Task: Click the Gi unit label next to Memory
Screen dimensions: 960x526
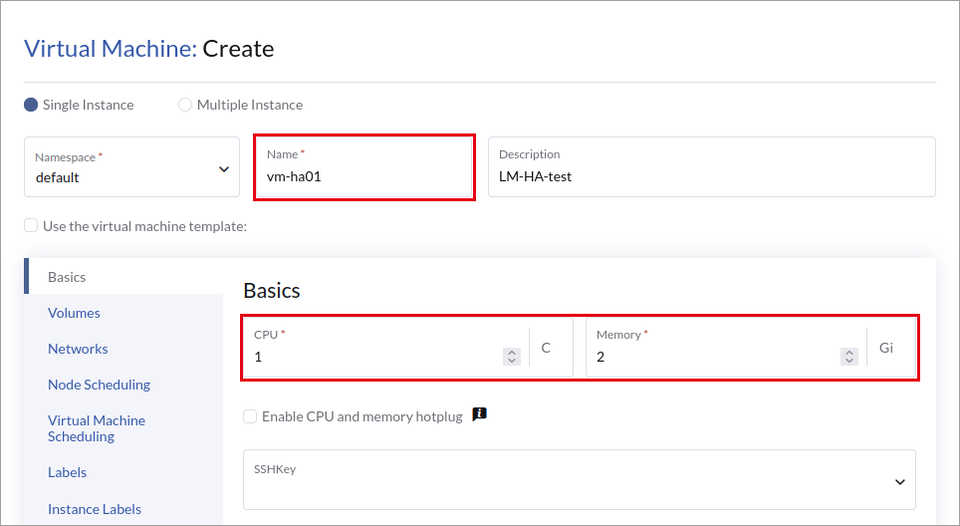Action: 886,348
